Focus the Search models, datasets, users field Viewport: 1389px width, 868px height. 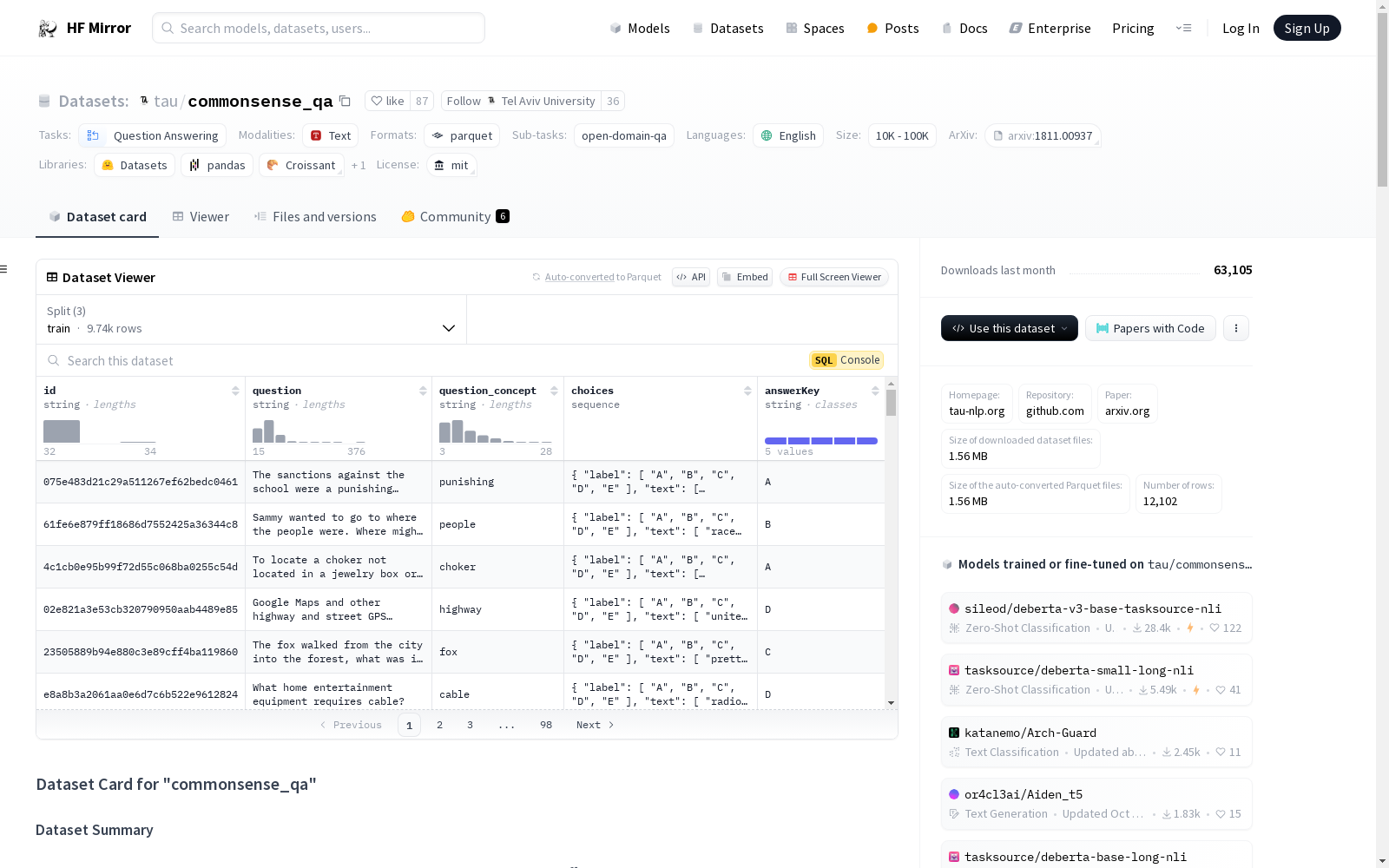click(x=319, y=28)
